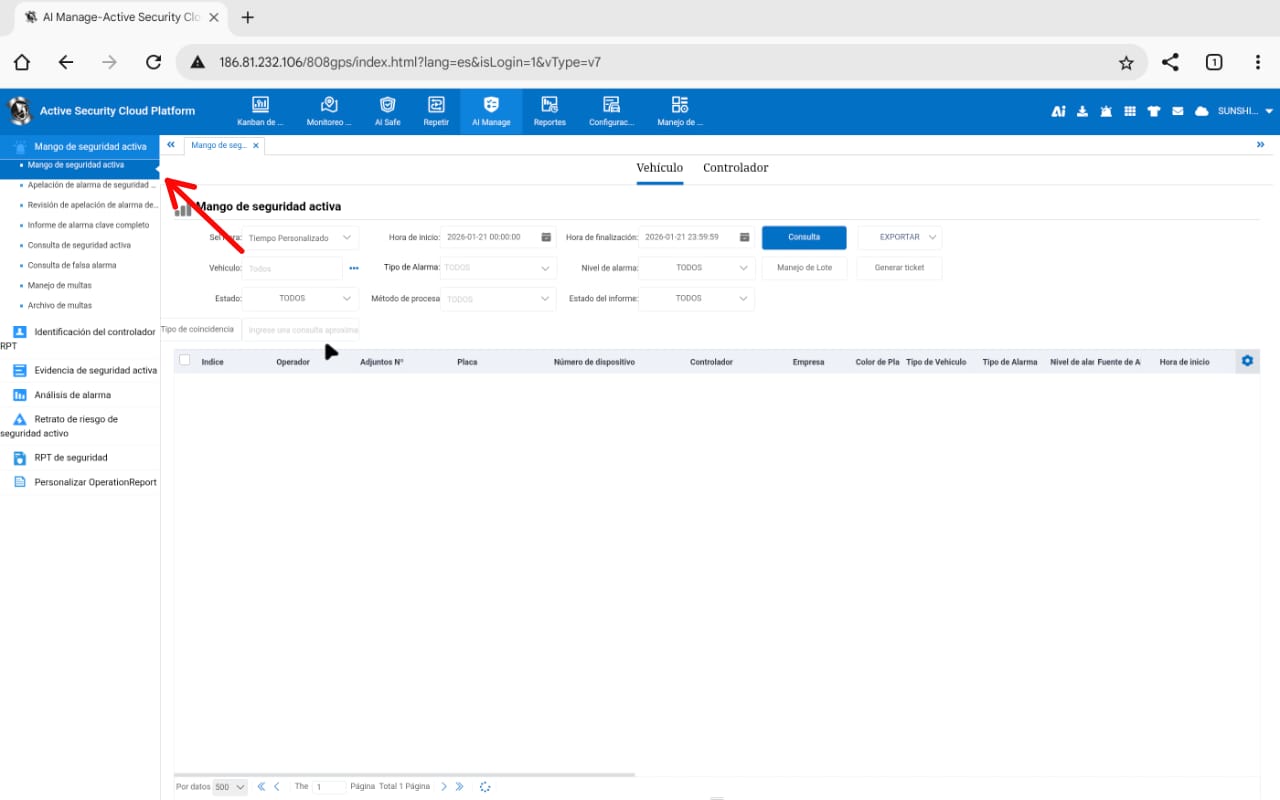The image size is (1280, 800).
Task: Open the Por datos page size dropdown
Action: click(230, 787)
